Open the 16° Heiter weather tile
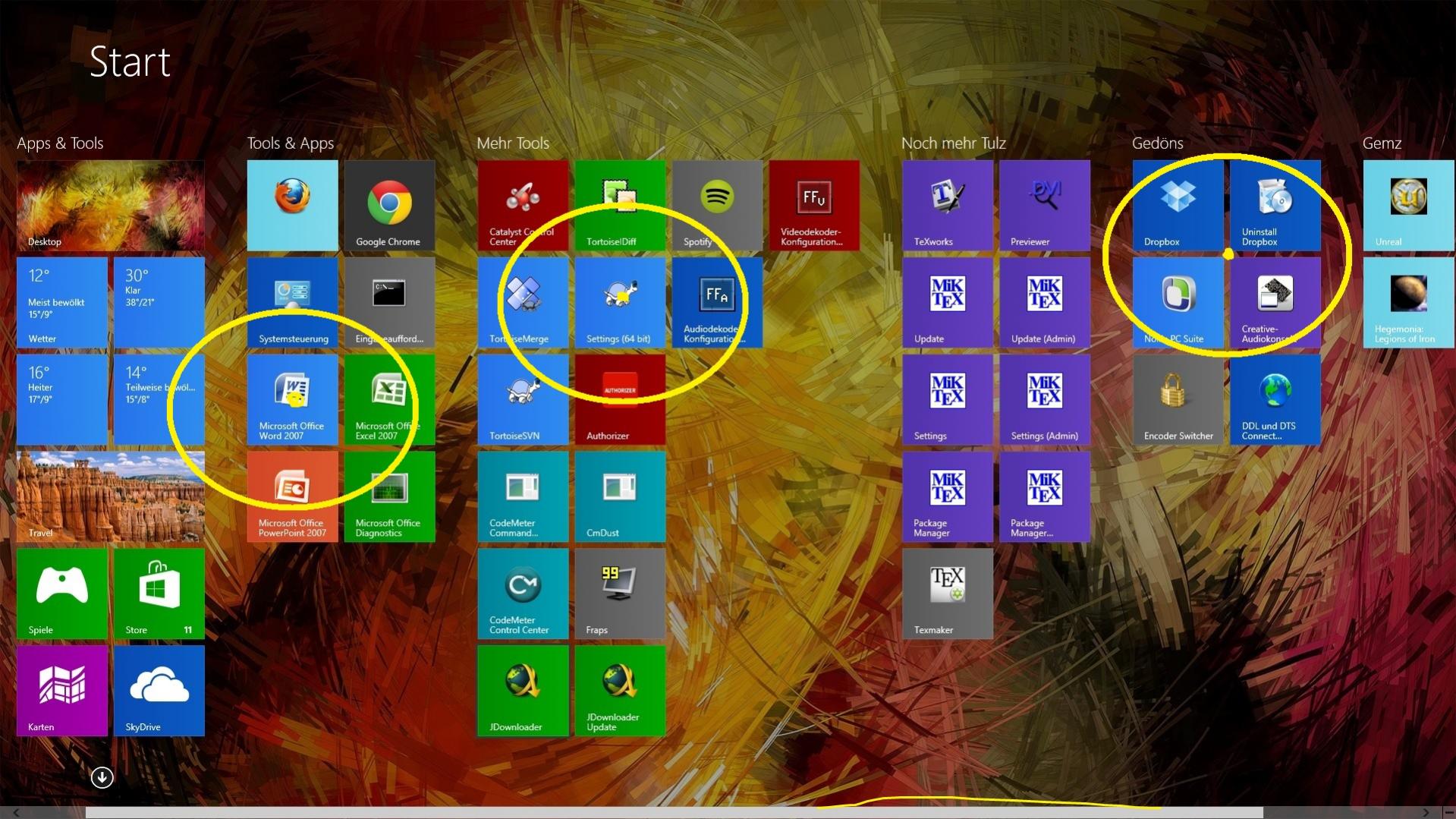This screenshot has height=819, width=1456. click(62, 399)
